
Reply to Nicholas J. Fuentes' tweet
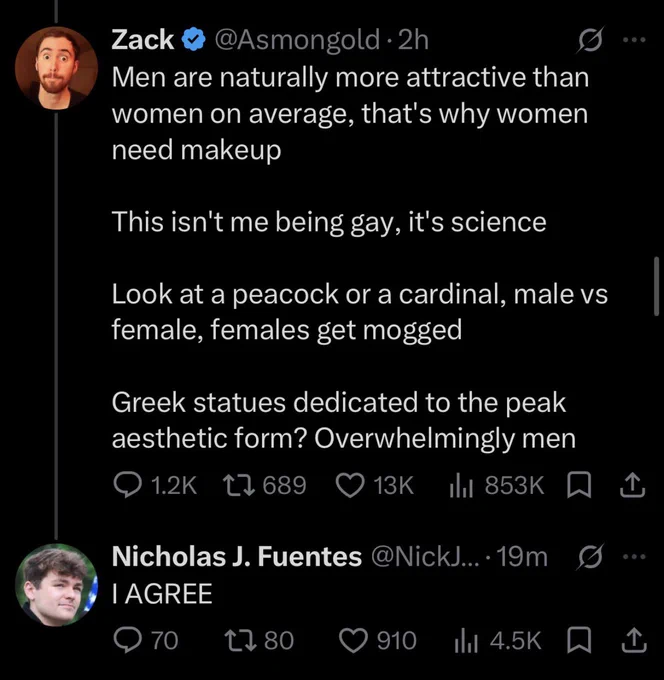click(x=145, y=640)
